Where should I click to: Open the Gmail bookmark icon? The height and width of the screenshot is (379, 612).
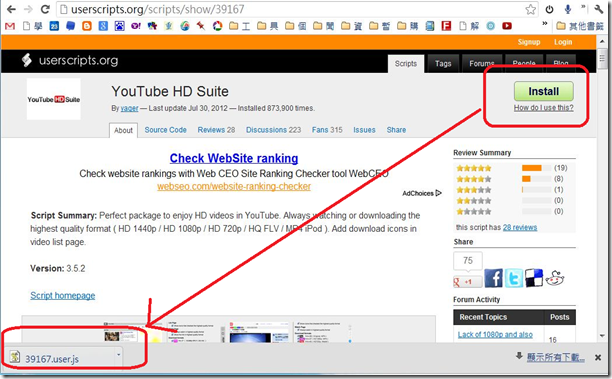pyautogui.click(x=10, y=26)
